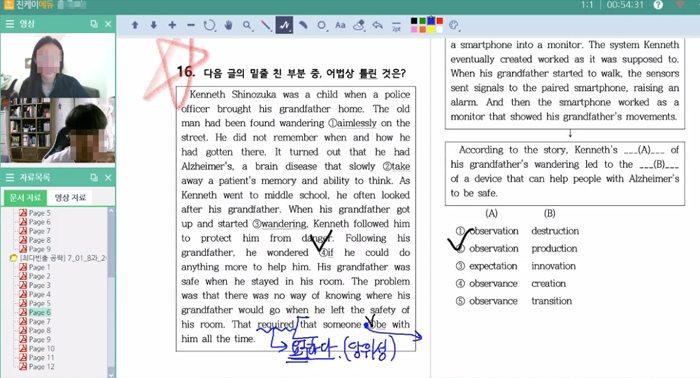This screenshot has width=700, height=378.
Task: Open Page 1 in document list
Action: (x=35, y=267)
